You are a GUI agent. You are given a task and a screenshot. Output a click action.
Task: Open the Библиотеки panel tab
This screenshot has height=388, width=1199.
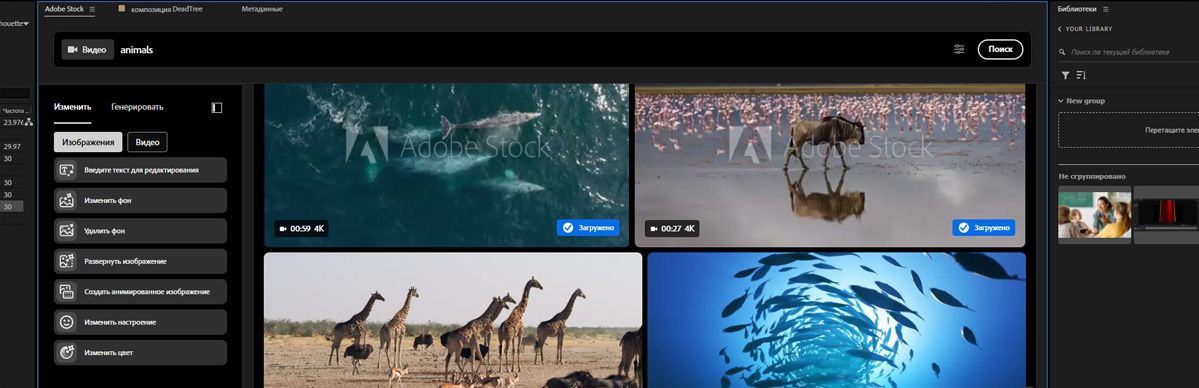[x=1077, y=9]
